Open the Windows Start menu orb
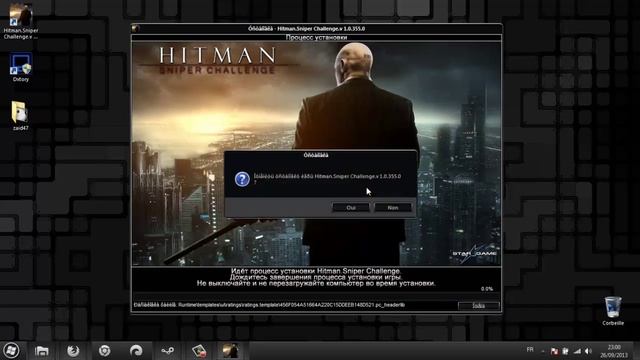Screen dimensions: 640x360 point(11,351)
